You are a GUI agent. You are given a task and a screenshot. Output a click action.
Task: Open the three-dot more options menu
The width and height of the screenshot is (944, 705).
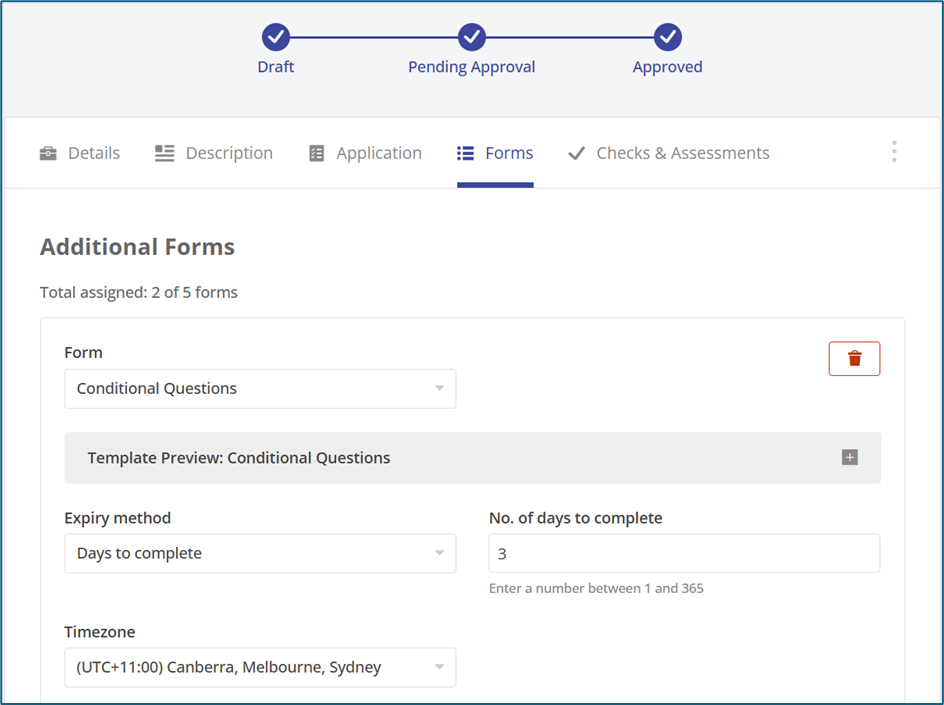point(893,152)
